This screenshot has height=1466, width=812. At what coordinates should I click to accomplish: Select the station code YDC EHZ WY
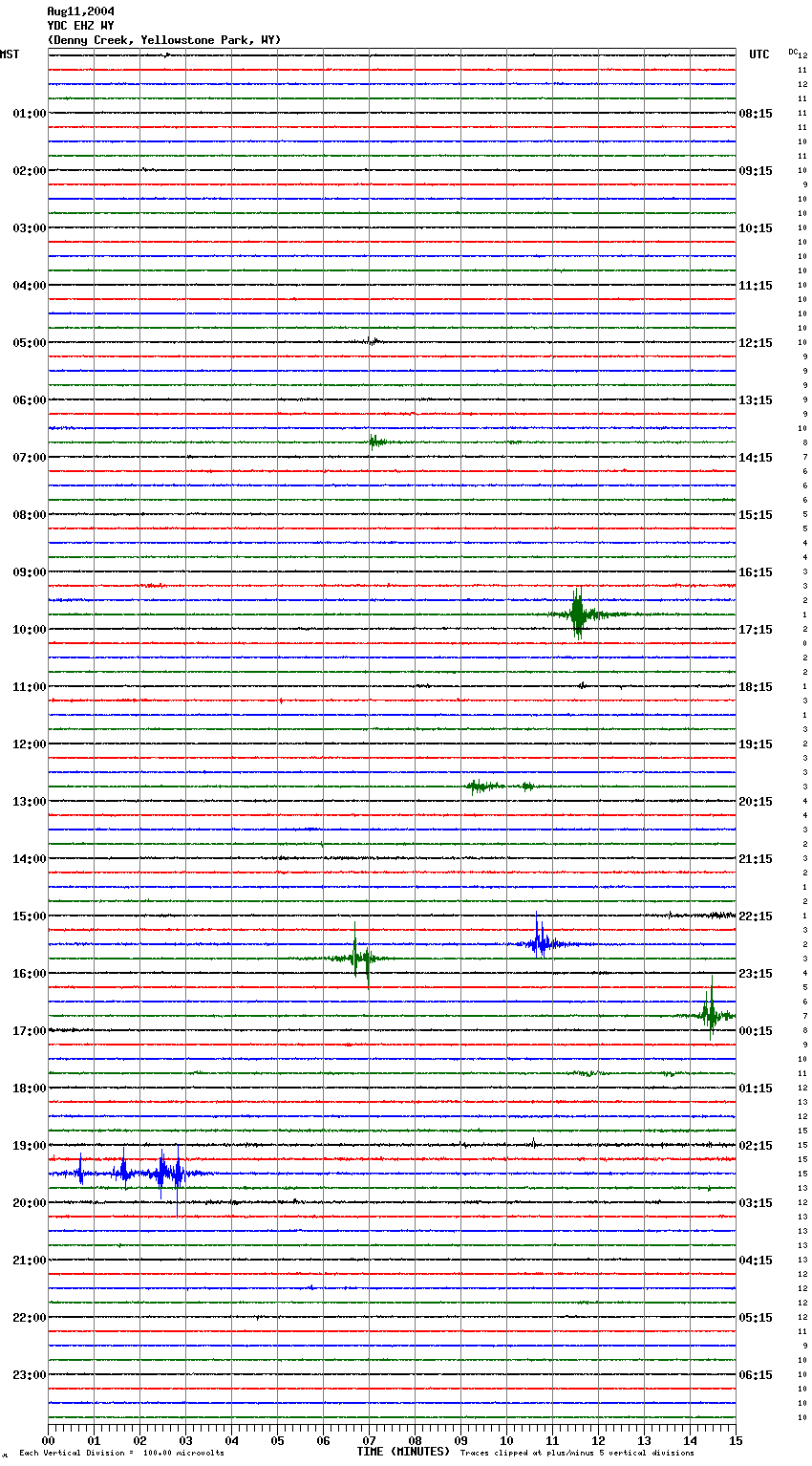81,26
